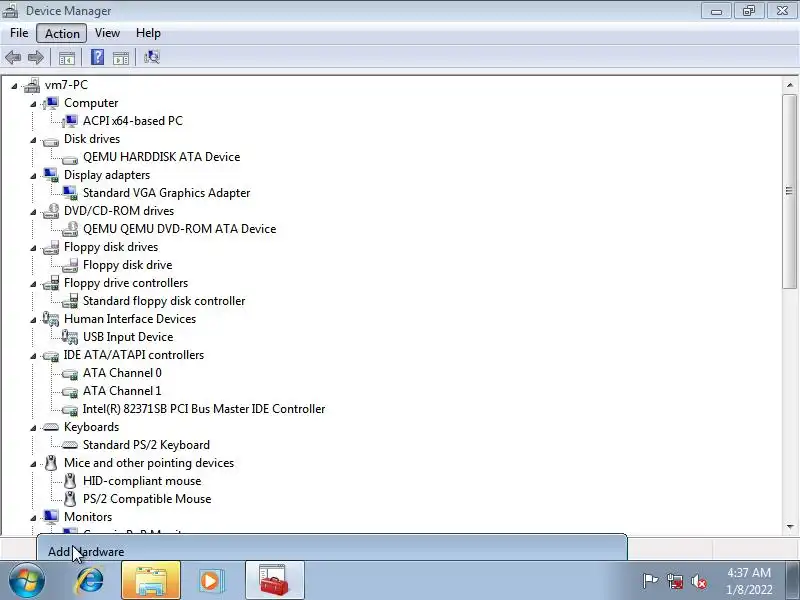Toggle the action pane toolbar icon

[x=121, y=58]
